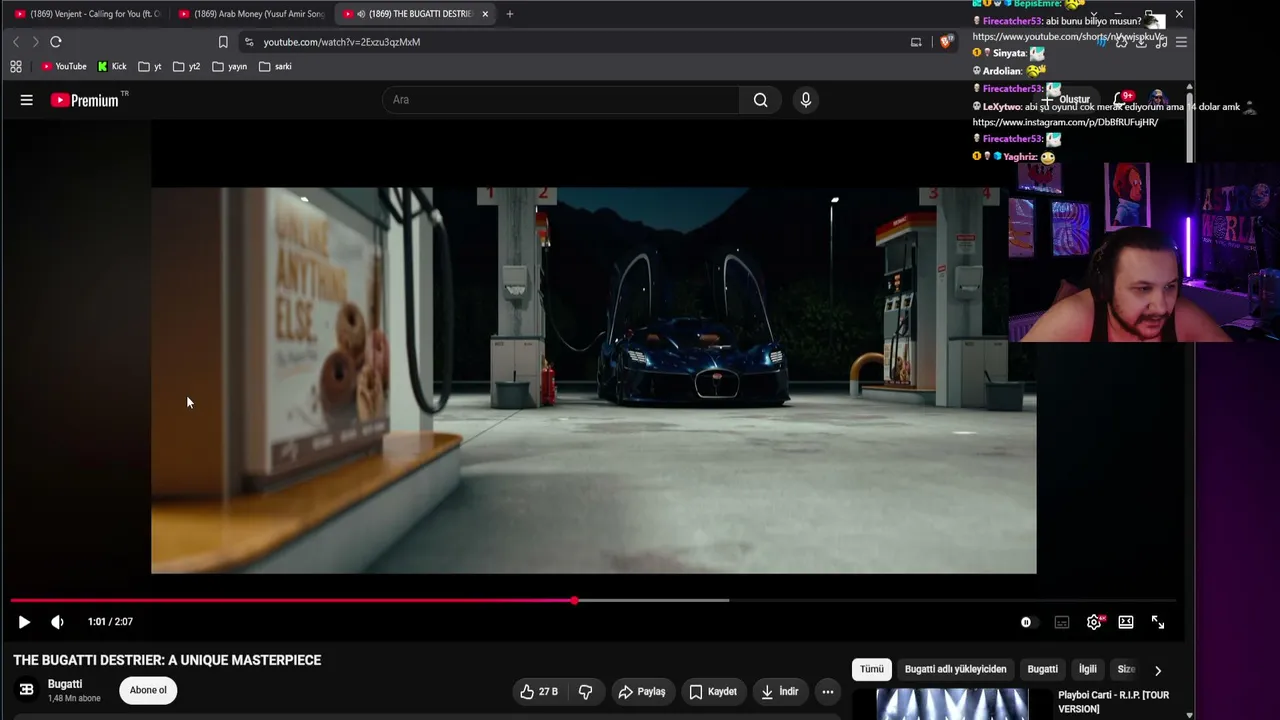Expand the yt bookmarks folder
The height and width of the screenshot is (720, 1280).
[x=150, y=67]
